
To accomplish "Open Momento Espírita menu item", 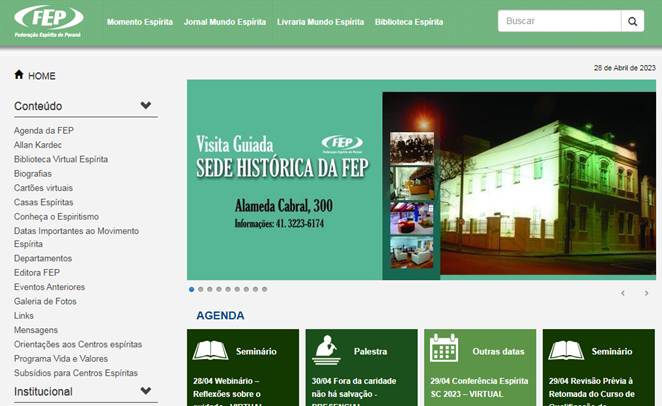I will pos(140,22).
